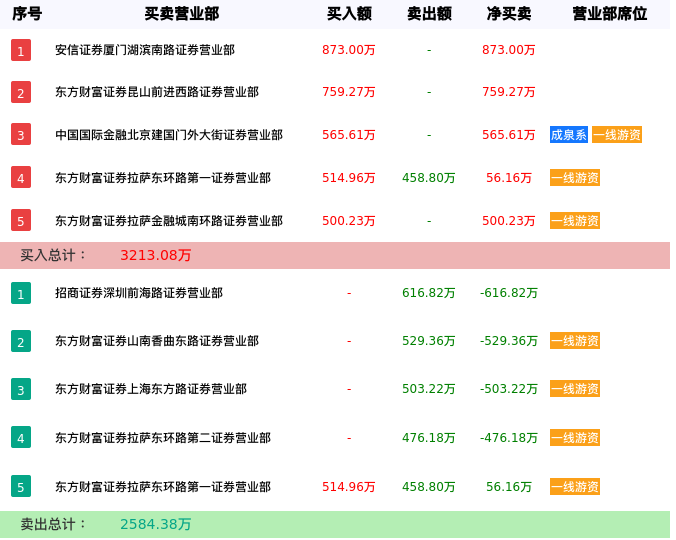Open 东方财富证券拉萨东环路第二证券营业部 entry
This screenshot has width=676, height=540.
coord(163,438)
